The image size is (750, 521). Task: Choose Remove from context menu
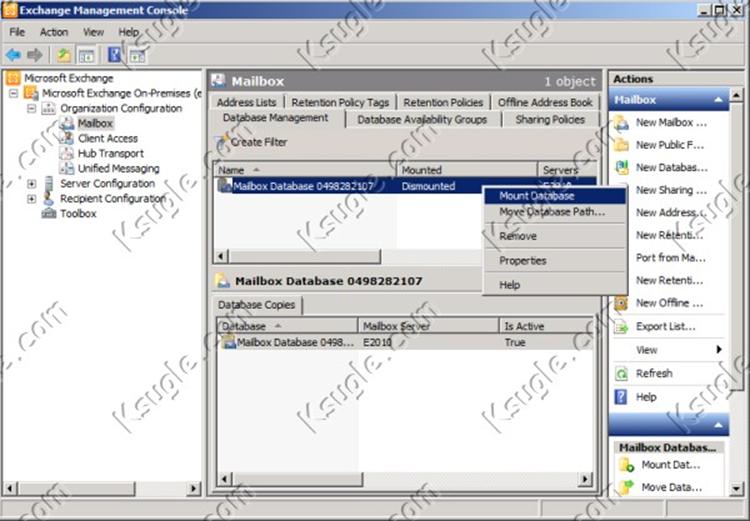pos(555,236)
